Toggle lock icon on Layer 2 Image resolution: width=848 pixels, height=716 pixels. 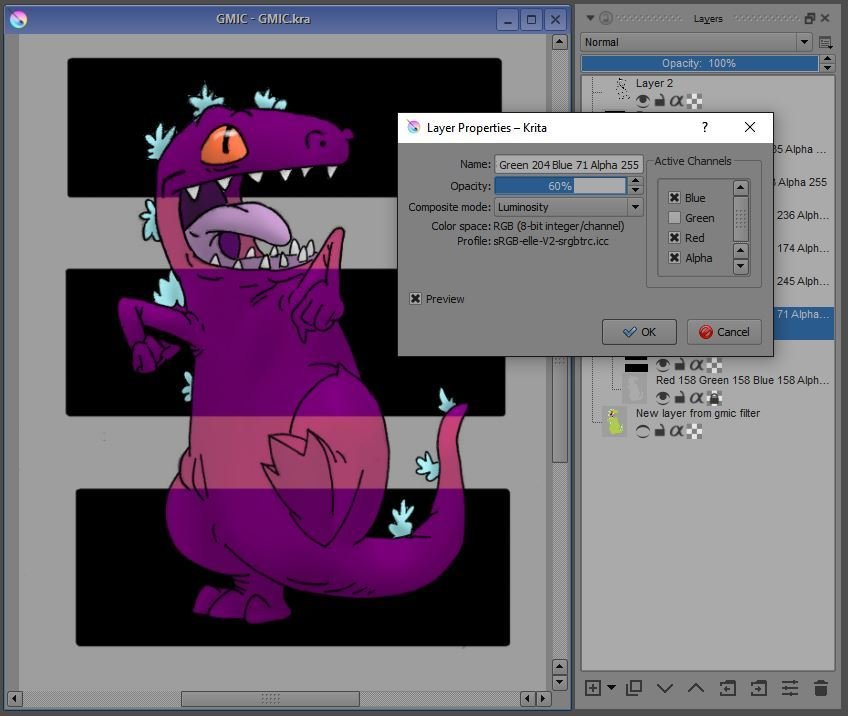(x=660, y=101)
